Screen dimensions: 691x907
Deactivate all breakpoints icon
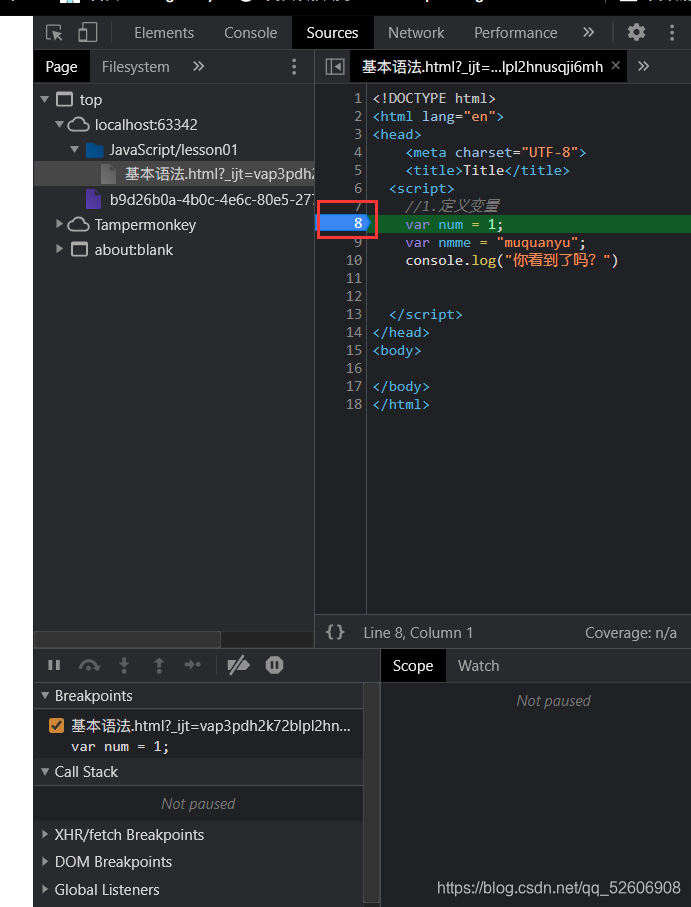coord(238,665)
